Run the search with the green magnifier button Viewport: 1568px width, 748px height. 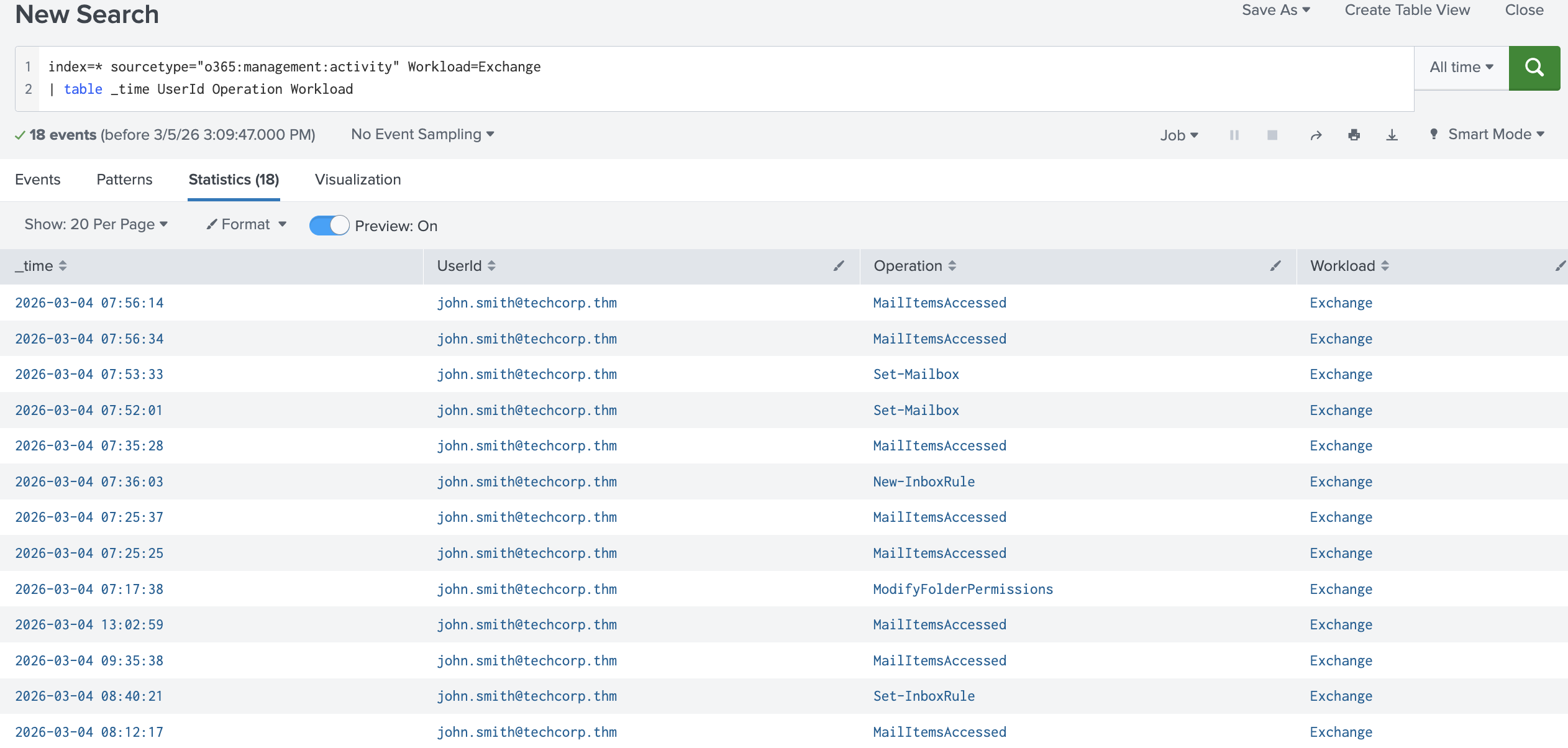coord(1534,68)
